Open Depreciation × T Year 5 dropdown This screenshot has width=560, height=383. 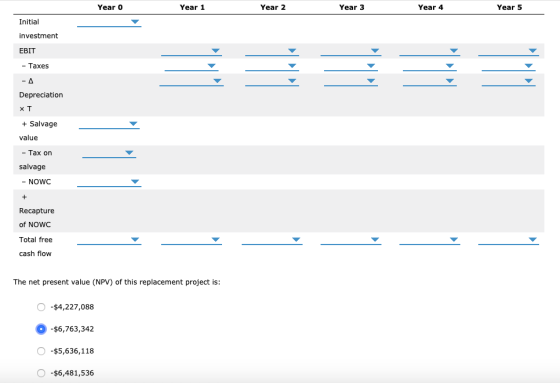[508, 81]
